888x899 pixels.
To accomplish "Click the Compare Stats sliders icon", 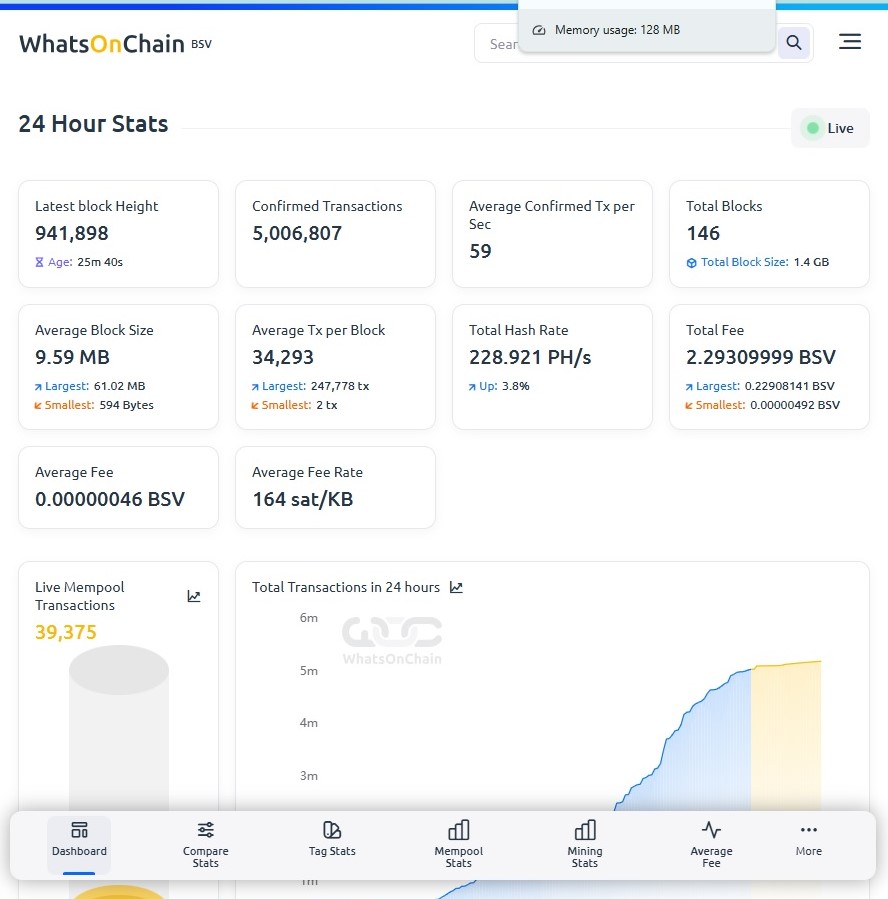I will click(x=205, y=830).
